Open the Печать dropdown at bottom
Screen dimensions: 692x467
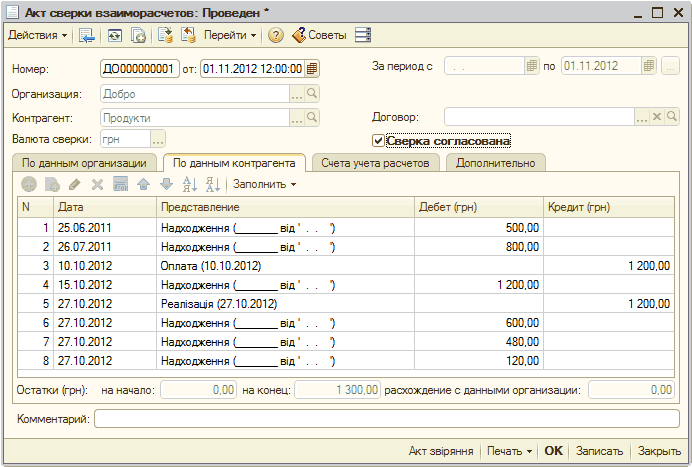coord(509,451)
